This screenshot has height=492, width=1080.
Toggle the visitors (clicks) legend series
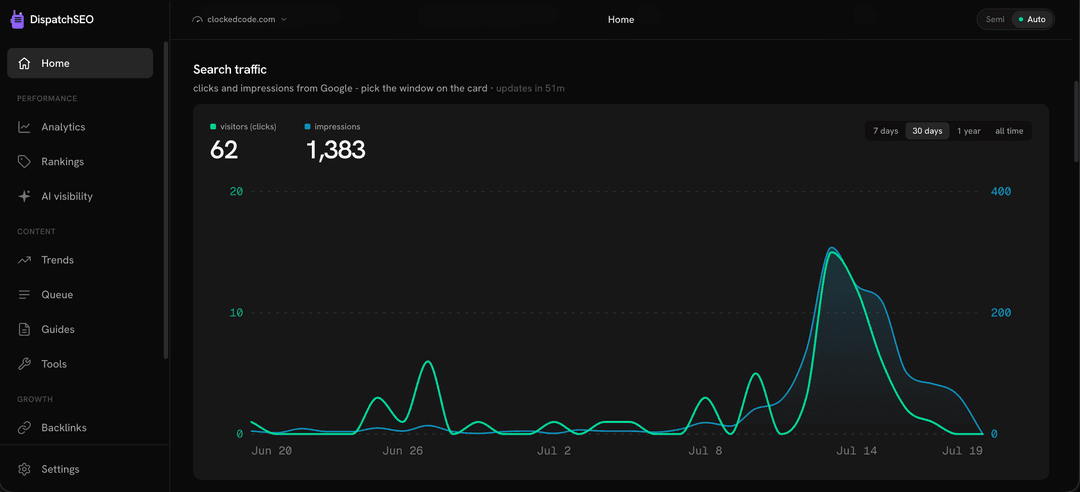(243, 127)
